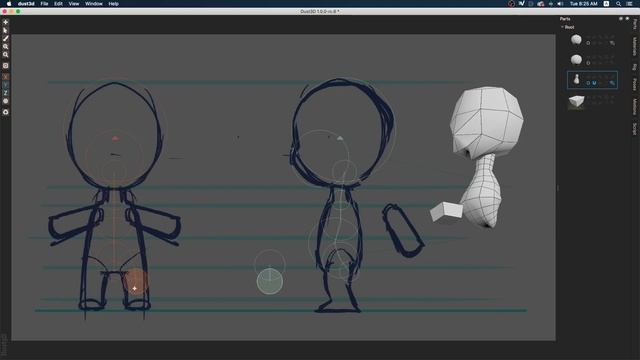The image size is (640, 360).
Task: Click the bottom ring-shaped toolbar icon
Action: click(x=6, y=112)
